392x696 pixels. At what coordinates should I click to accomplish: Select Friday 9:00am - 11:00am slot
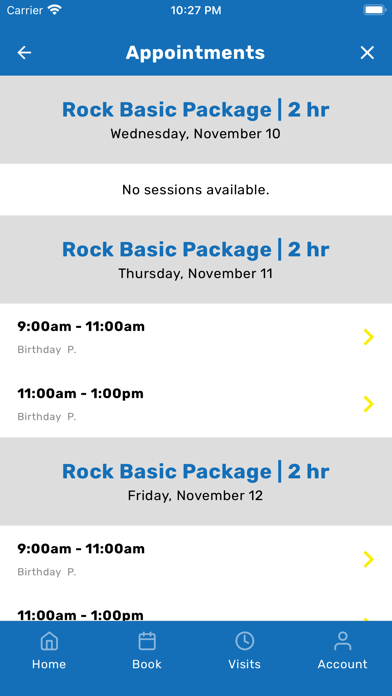pyautogui.click(x=196, y=559)
